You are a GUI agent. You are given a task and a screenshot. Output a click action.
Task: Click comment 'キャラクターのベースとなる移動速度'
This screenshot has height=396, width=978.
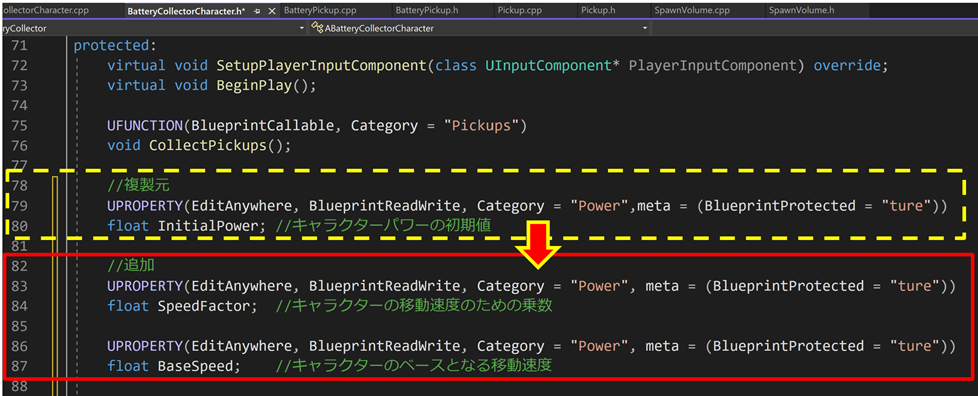pyautogui.click(x=421, y=366)
